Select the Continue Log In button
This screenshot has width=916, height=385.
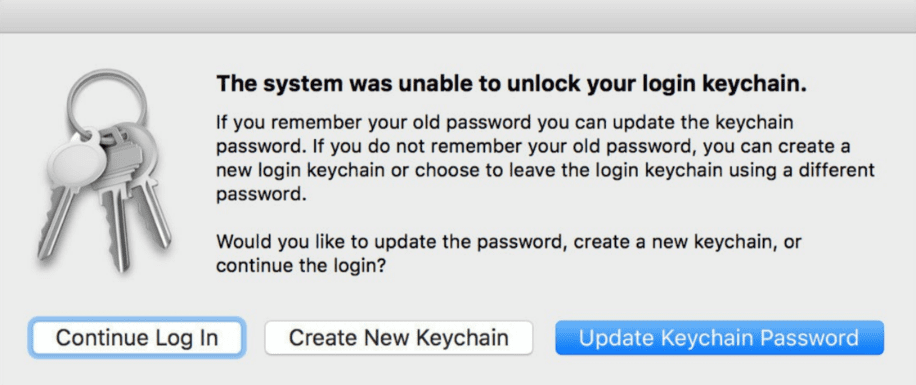(137, 338)
